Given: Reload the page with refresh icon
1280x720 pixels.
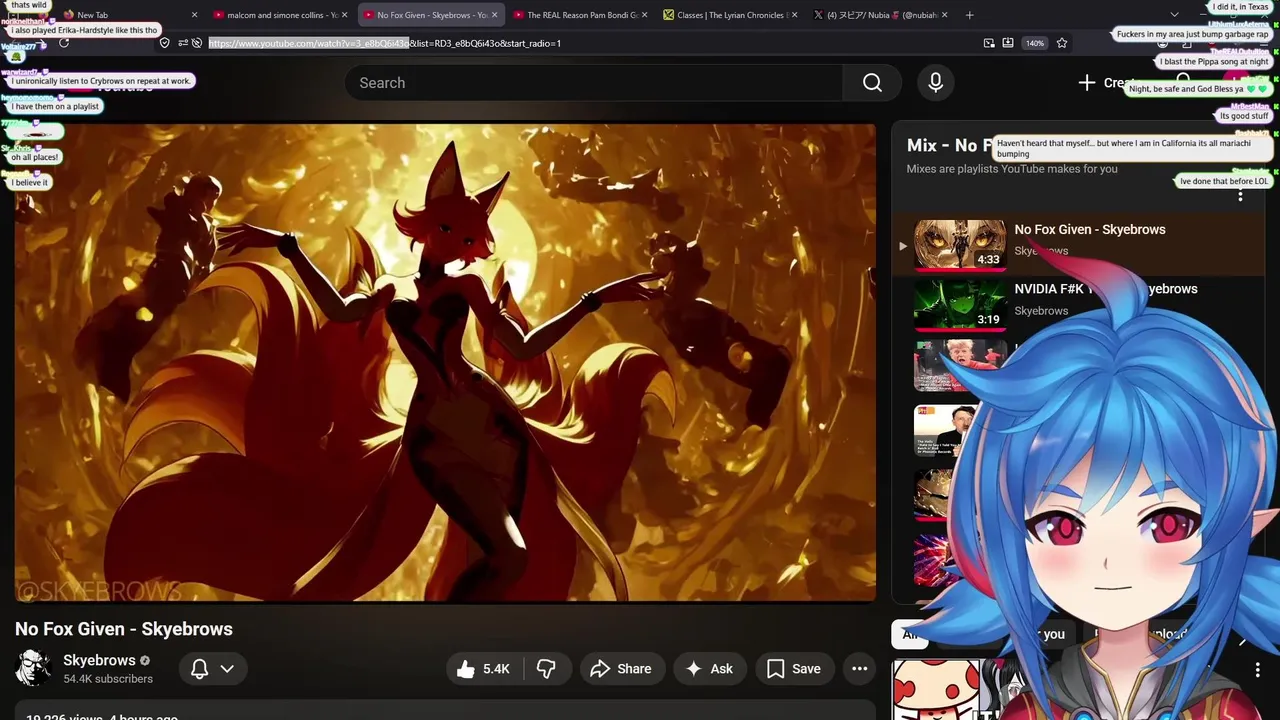Looking at the screenshot, I should [64, 43].
